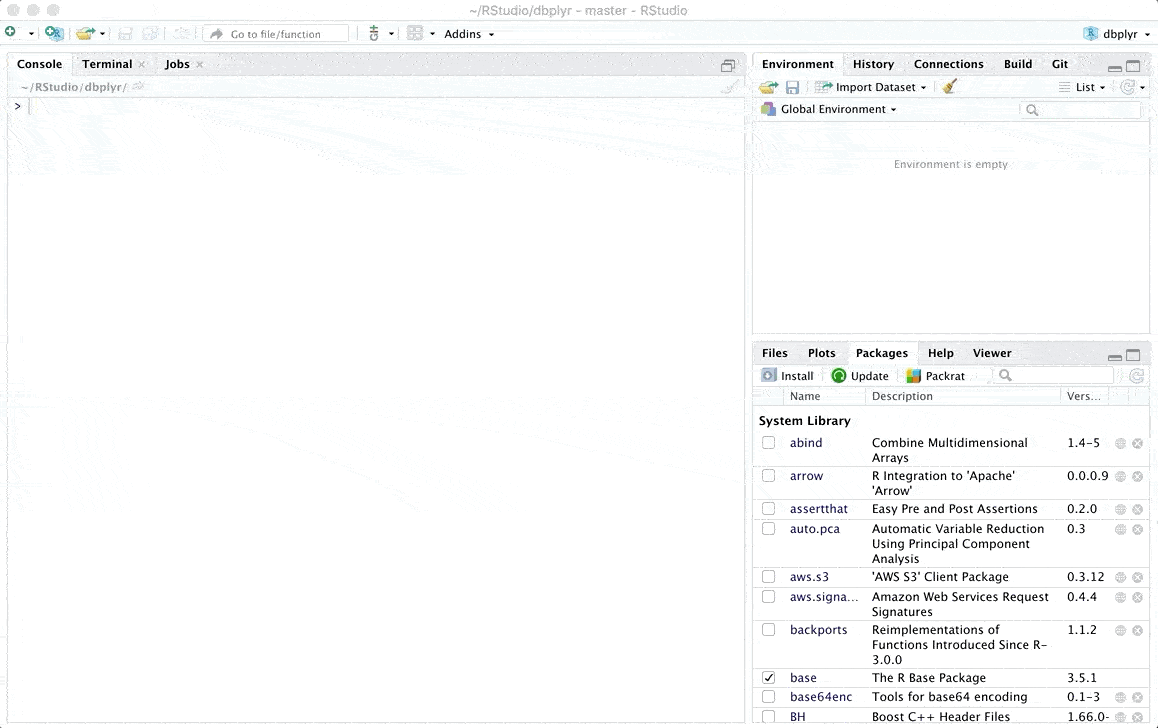
Task: Switch to the History tab
Action: click(x=873, y=64)
